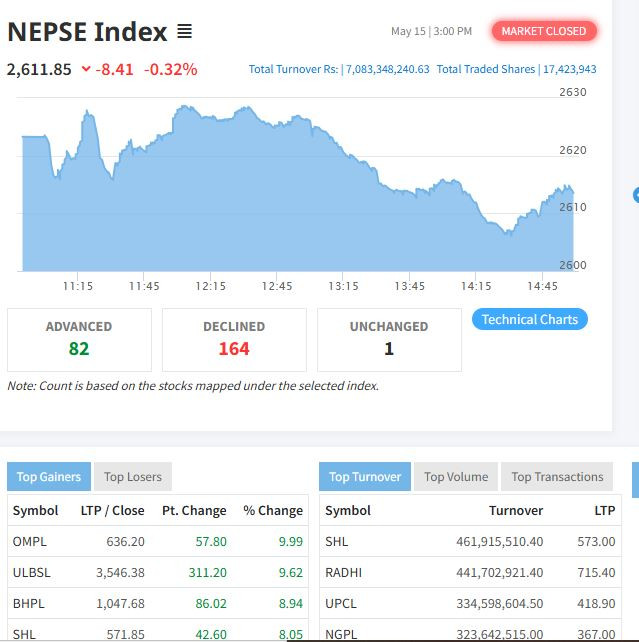Open the NEPSE Index list menu icon
639x642 pixels.
(x=184, y=32)
